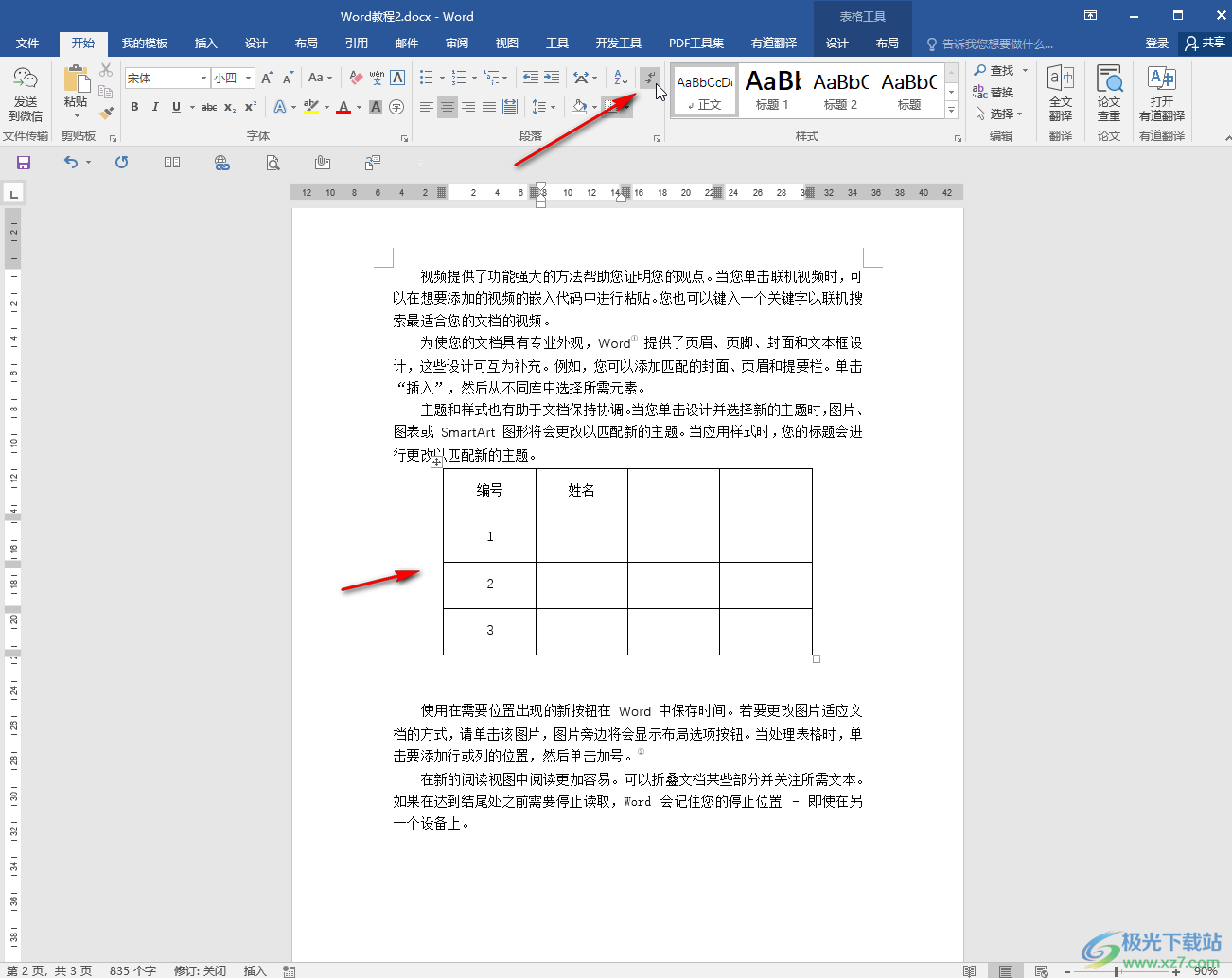The height and width of the screenshot is (978, 1232).
Task: Click the Increase Indent icon
Action: click(x=552, y=78)
